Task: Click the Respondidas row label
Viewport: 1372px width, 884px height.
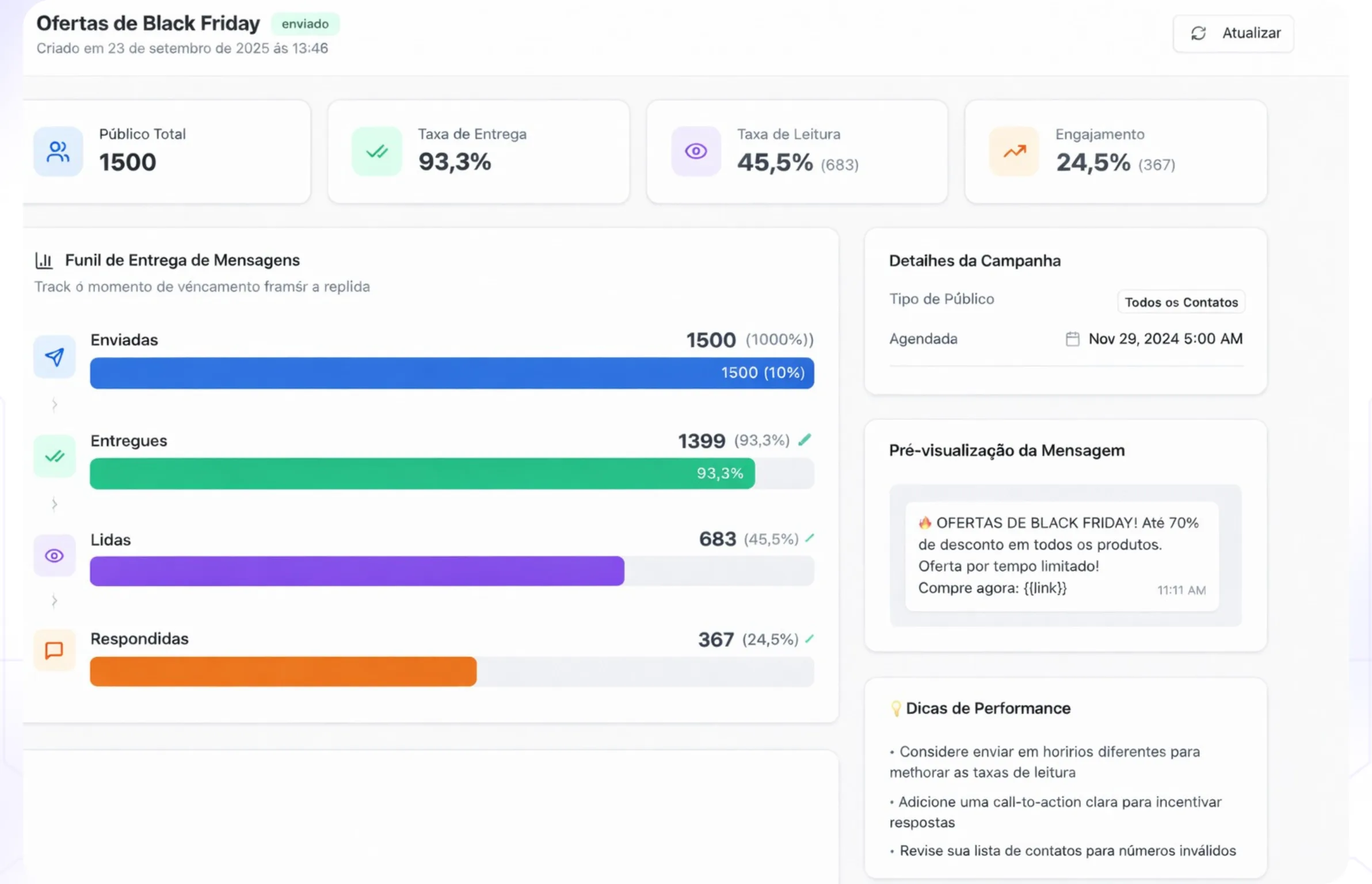Action: (139, 639)
